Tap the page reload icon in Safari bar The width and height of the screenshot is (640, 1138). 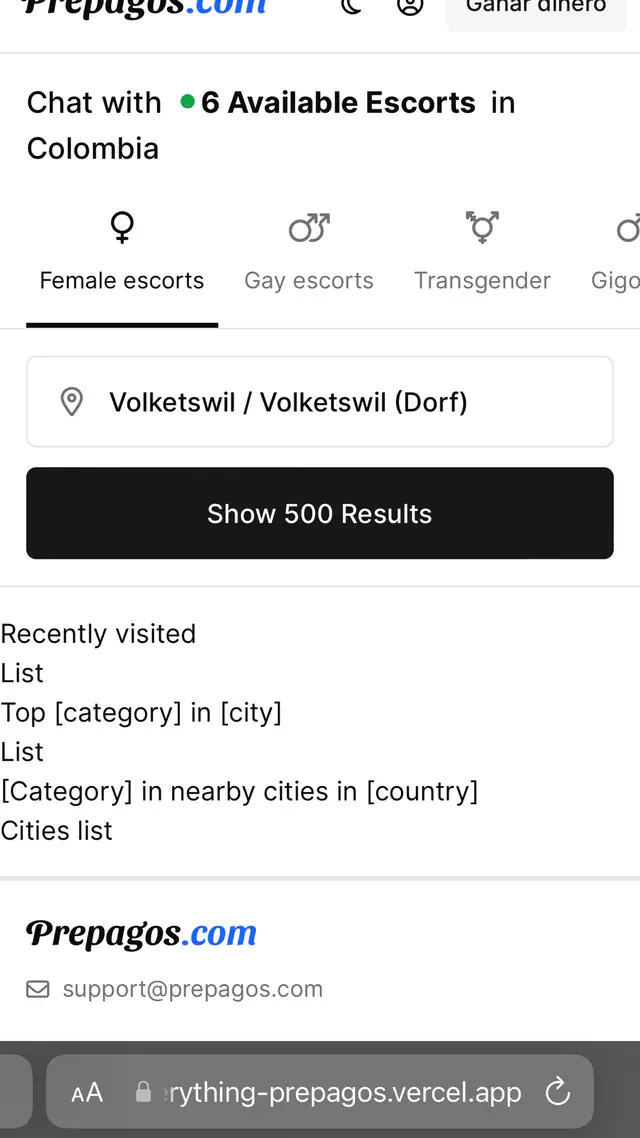[557, 1092]
